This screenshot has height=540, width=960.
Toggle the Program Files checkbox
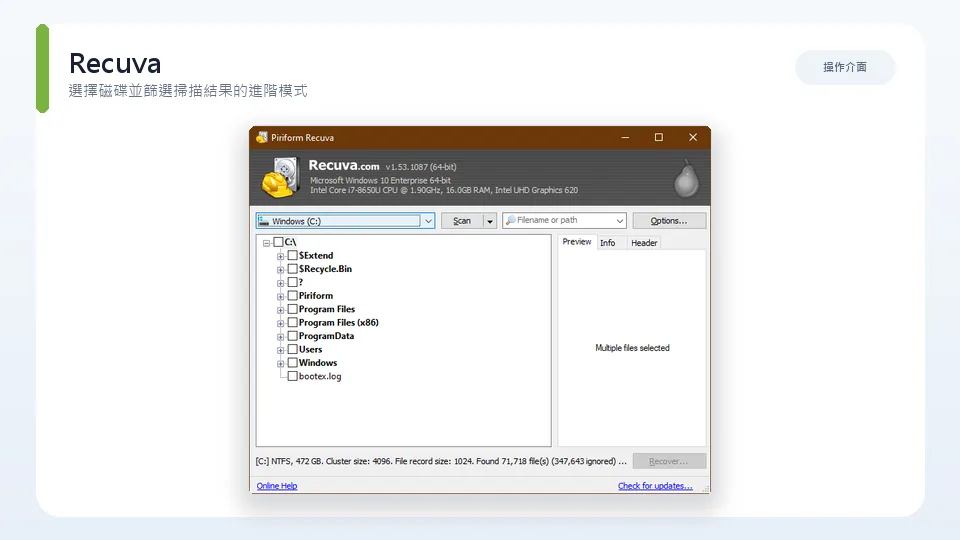(293, 309)
